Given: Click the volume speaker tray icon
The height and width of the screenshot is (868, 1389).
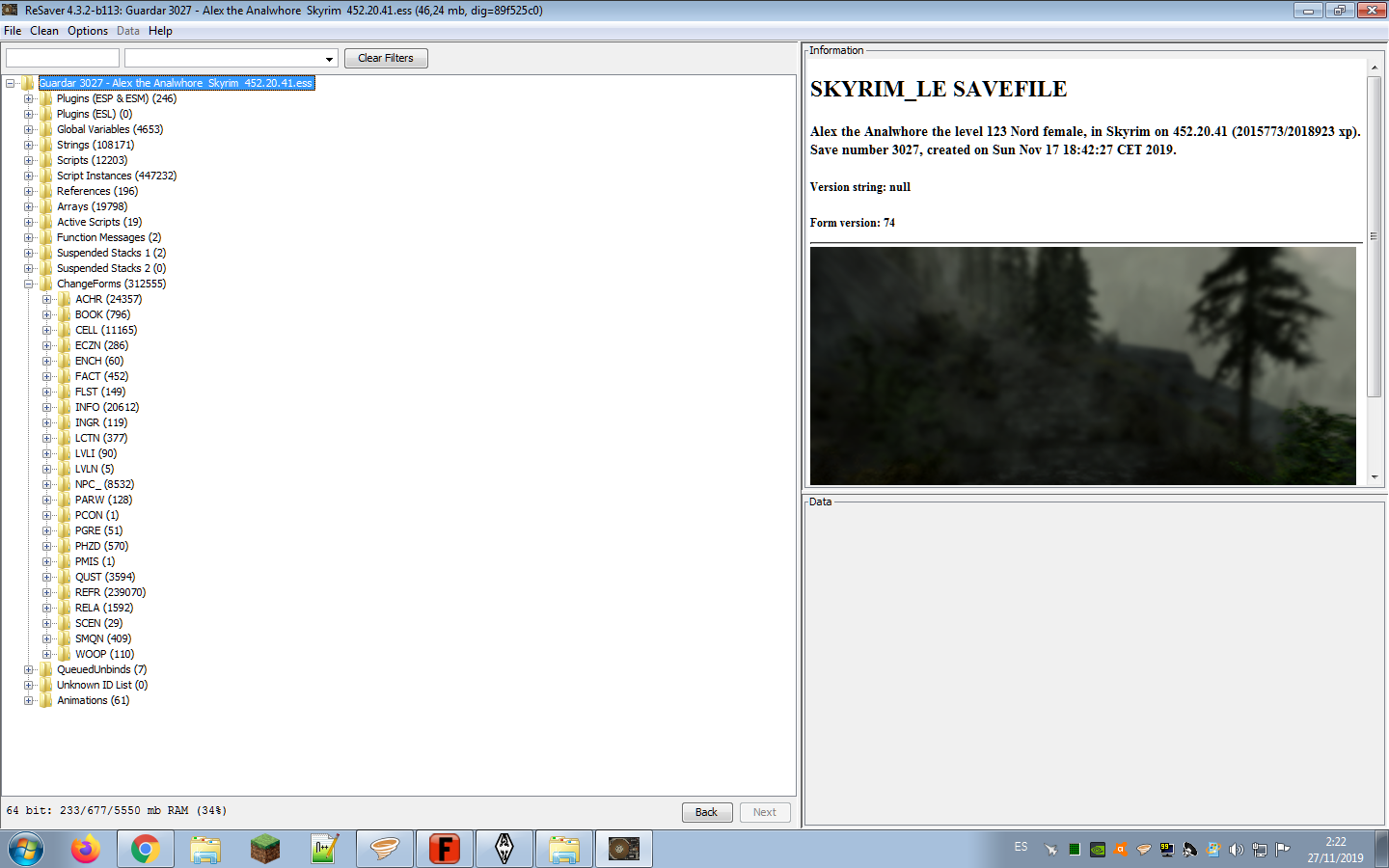Looking at the screenshot, I should click(x=1236, y=850).
